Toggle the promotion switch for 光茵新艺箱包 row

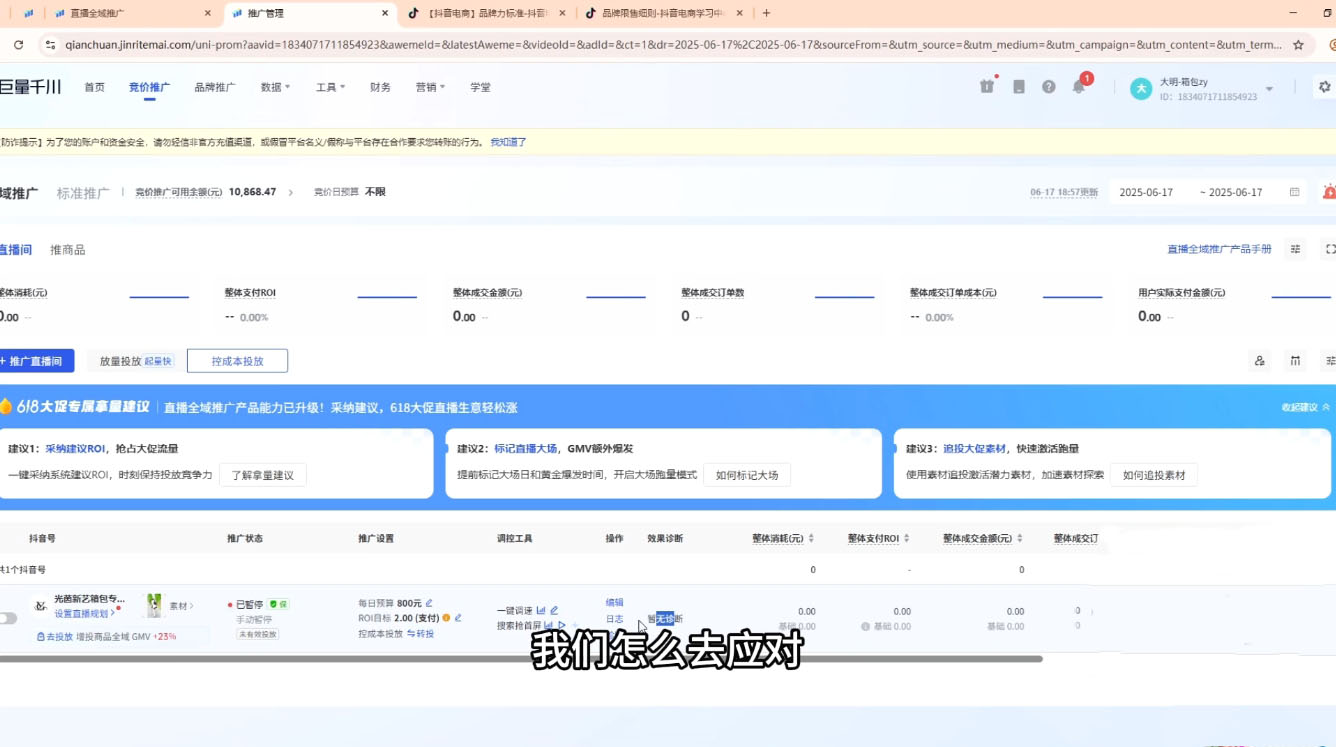[10, 619]
